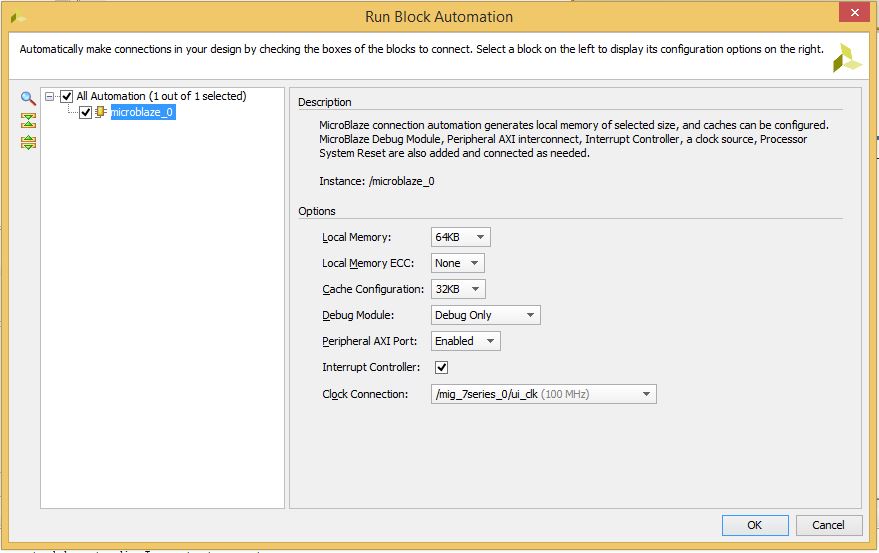The image size is (879, 553).
Task: Click the Vivado logo at top right
Action: coord(847,58)
